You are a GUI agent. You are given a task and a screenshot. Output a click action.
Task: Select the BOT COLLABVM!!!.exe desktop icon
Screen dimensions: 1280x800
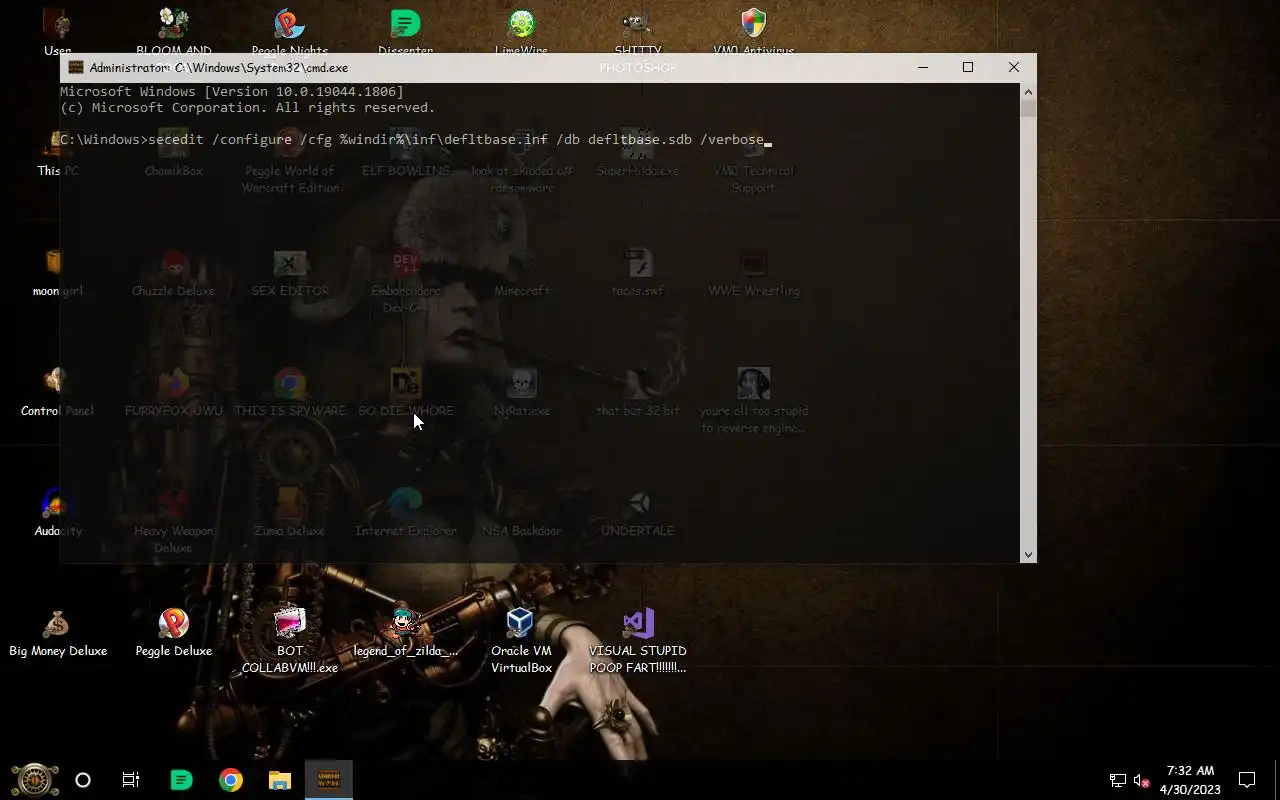[290, 641]
